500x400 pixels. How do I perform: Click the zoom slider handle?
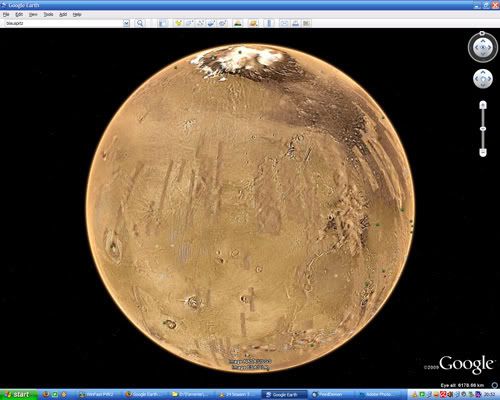click(x=483, y=129)
